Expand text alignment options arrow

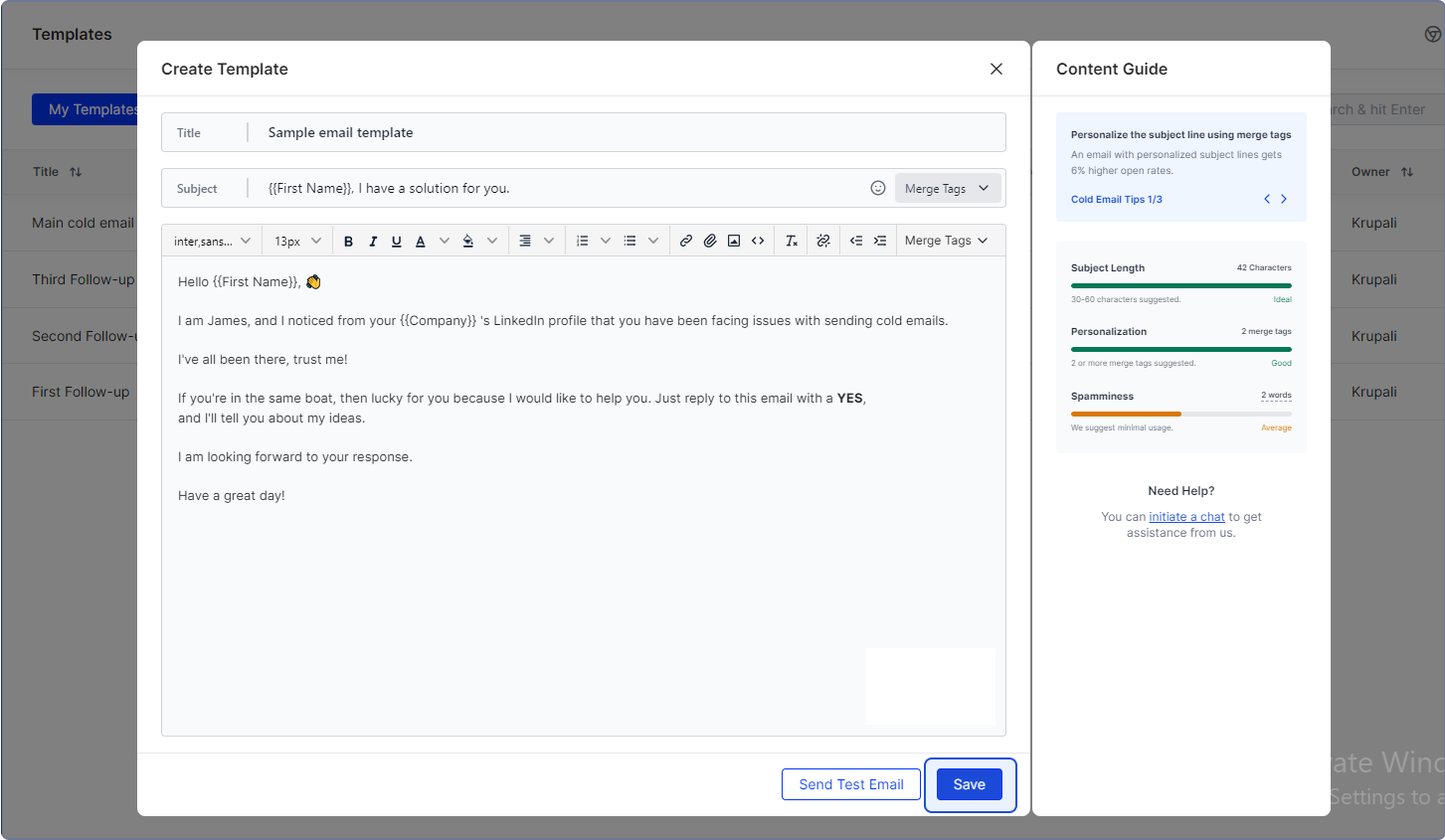(549, 241)
